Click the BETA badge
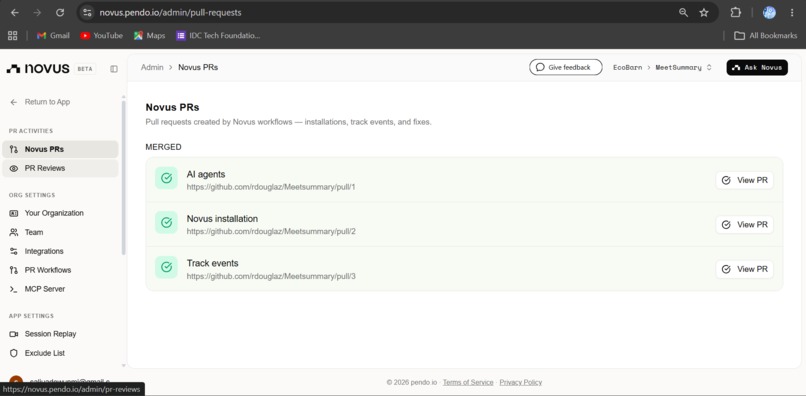 tap(85, 69)
